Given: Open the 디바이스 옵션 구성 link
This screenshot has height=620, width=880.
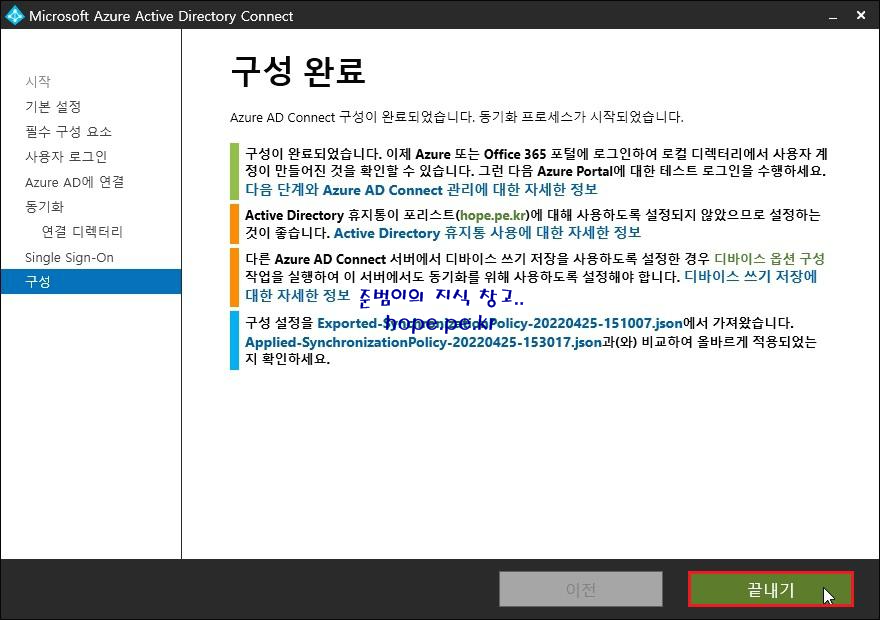Looking at the screenshot, I should 769,259.
